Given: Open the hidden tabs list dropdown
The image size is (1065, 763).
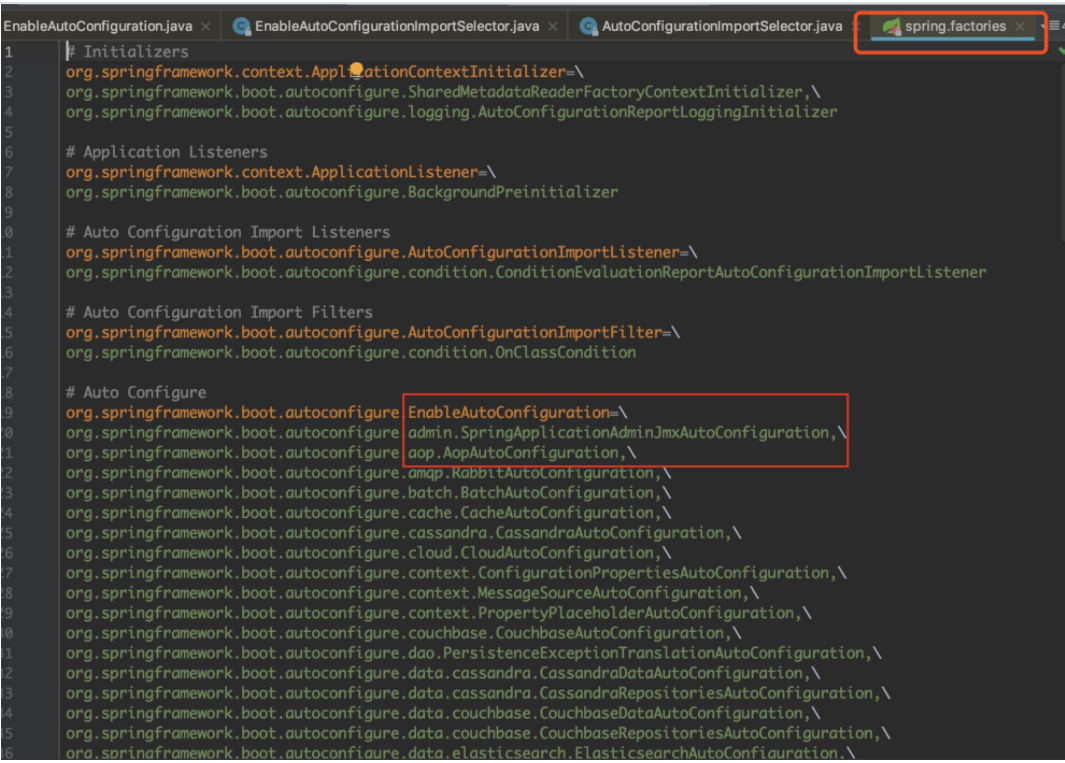Looking at the screenshot, I should [x=1053, y=26].
